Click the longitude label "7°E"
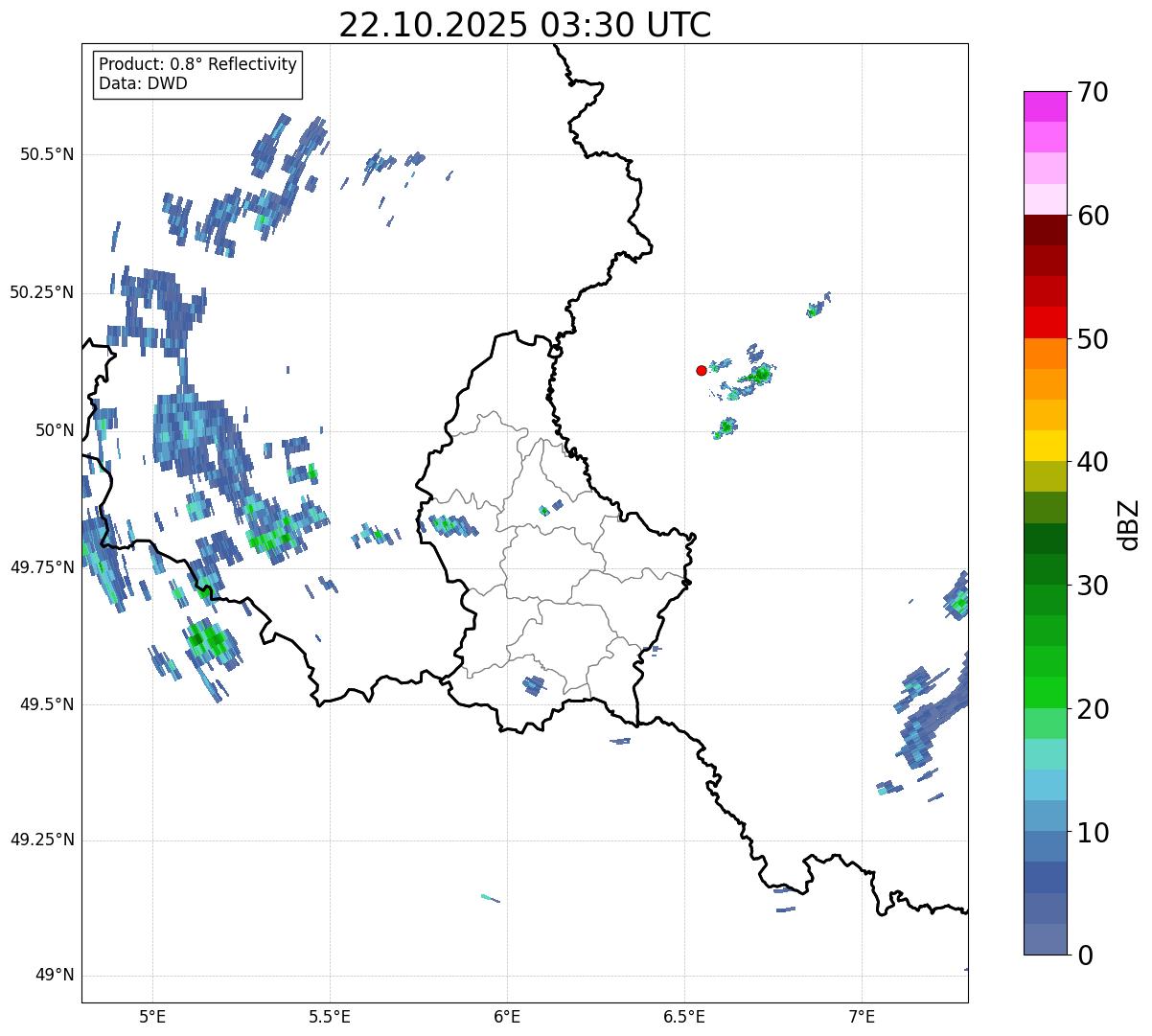The height and width of the screenshot is (1036, 1152). tap(862, 1016)
